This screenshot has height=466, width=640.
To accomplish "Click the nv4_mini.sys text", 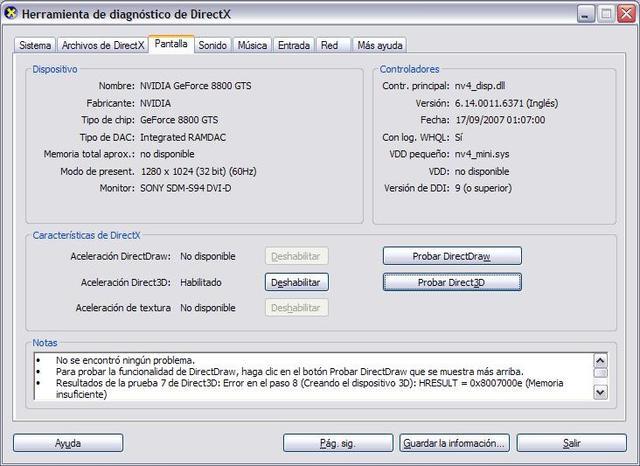I will (x=482, y=154).
